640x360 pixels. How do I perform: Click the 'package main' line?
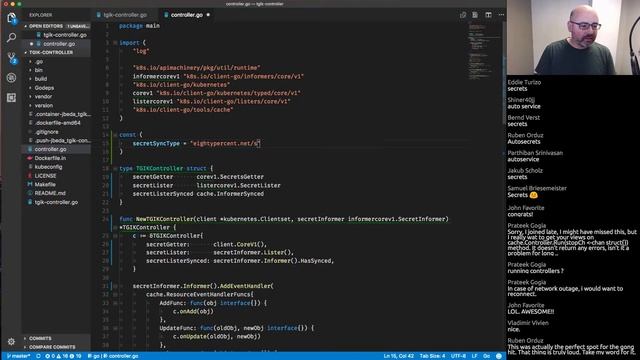[140, 26]
